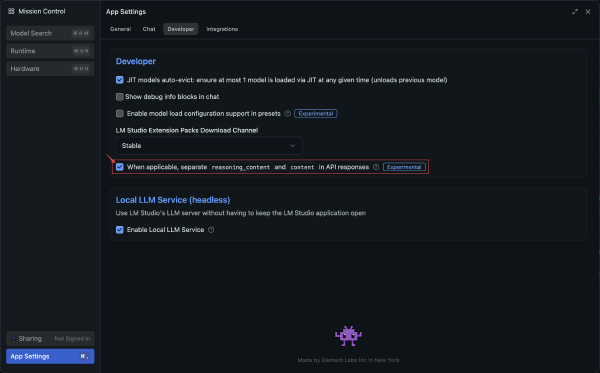Open the Stable download channel dropdown
The image size is (600, 373).
(x=209, y=146)
